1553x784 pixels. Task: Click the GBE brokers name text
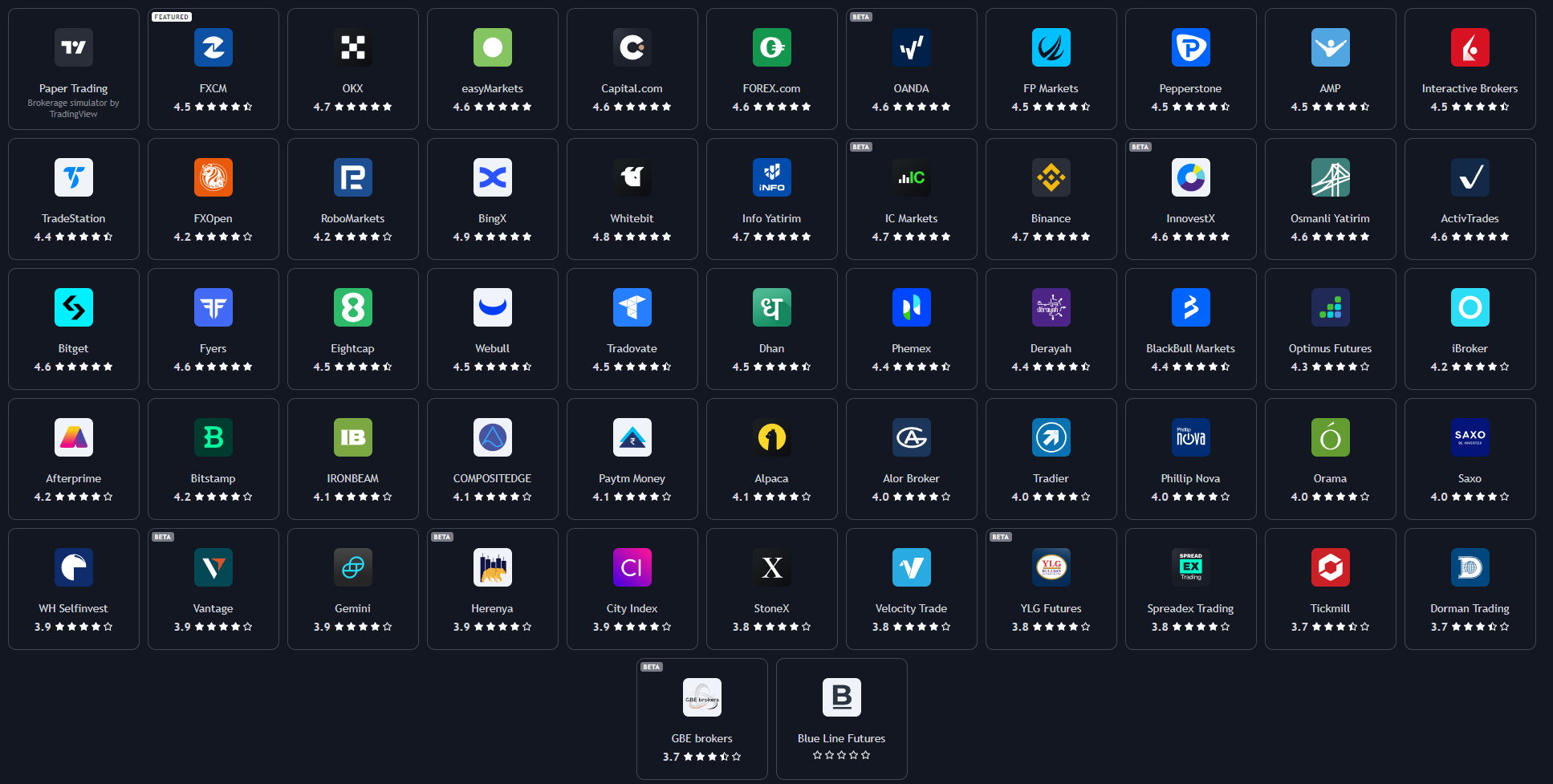(702, 738)
